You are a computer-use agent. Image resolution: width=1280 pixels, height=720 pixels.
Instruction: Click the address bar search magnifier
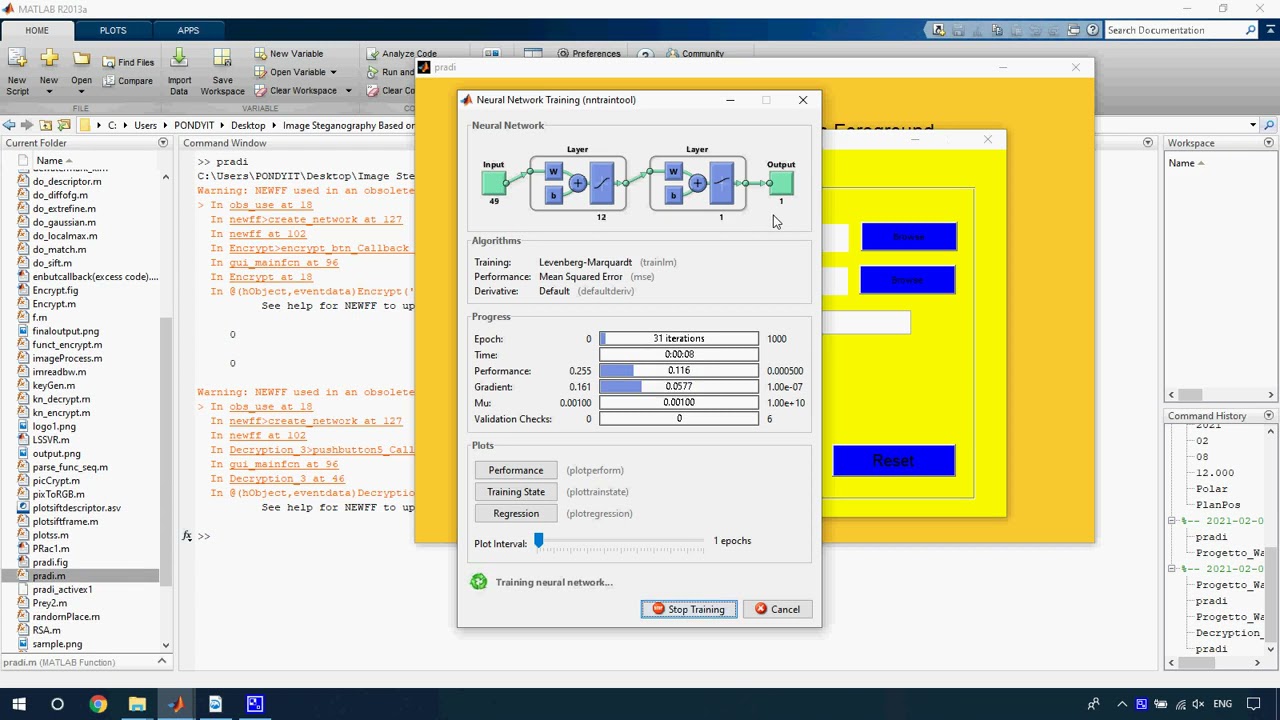coord(1270,125)
